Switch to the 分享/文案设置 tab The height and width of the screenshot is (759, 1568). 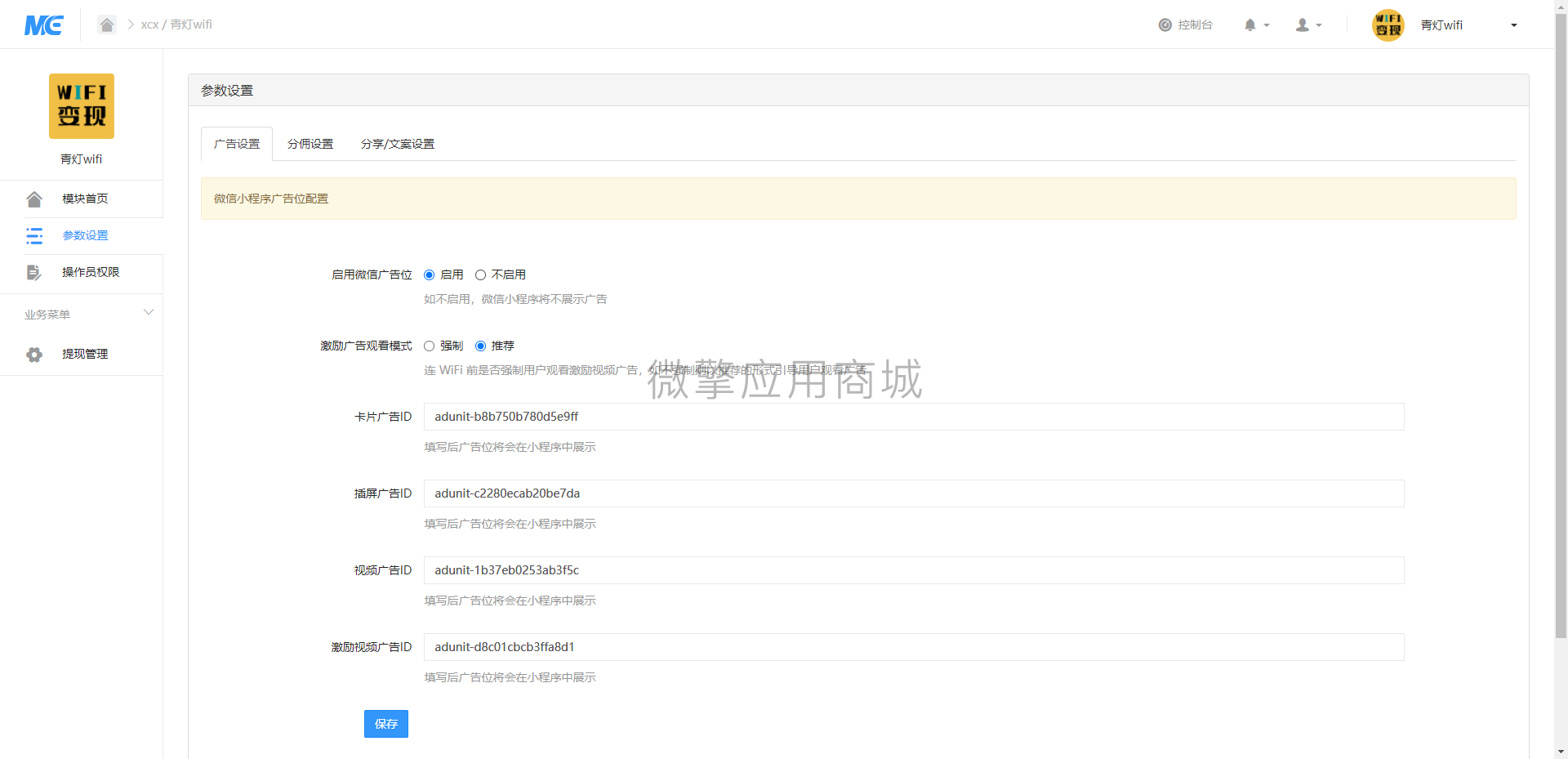398,144
